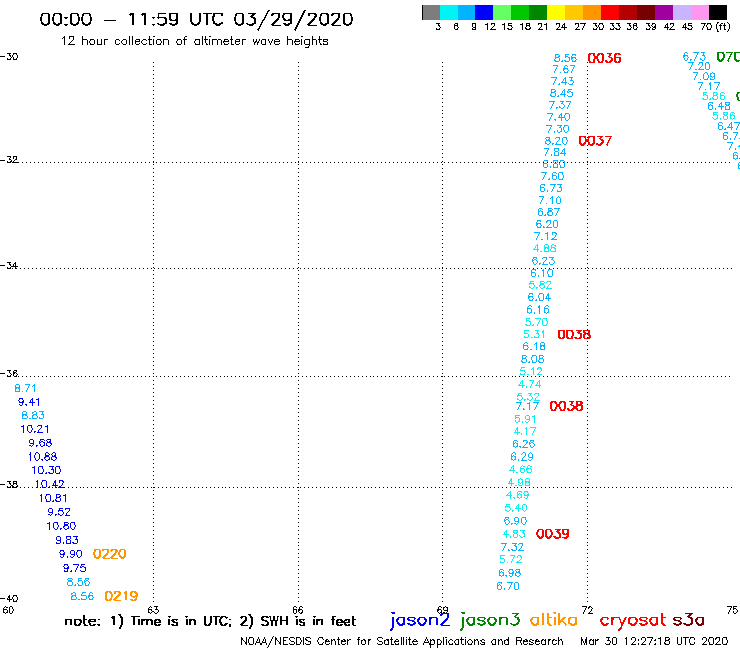Click the wave height value '7.67'

coord(564,69)
